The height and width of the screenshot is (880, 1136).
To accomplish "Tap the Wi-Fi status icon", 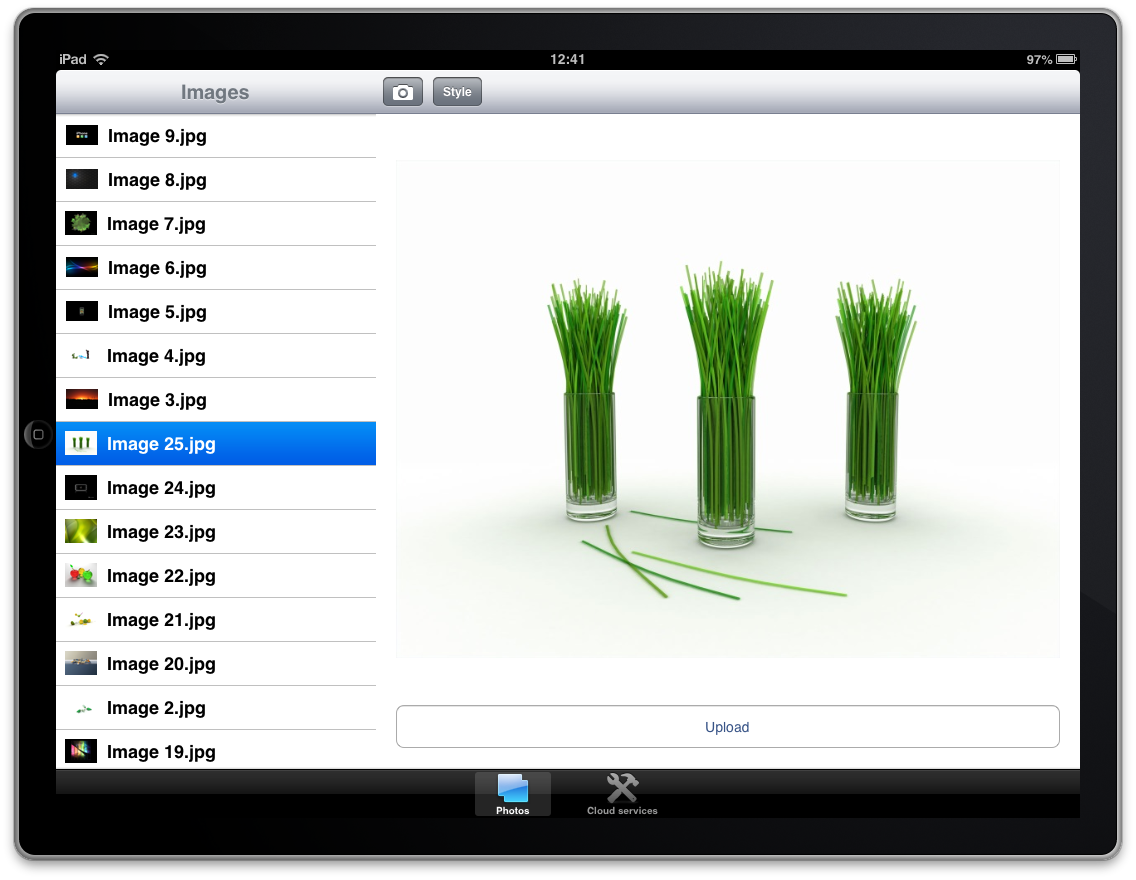I will pos(101,60).
